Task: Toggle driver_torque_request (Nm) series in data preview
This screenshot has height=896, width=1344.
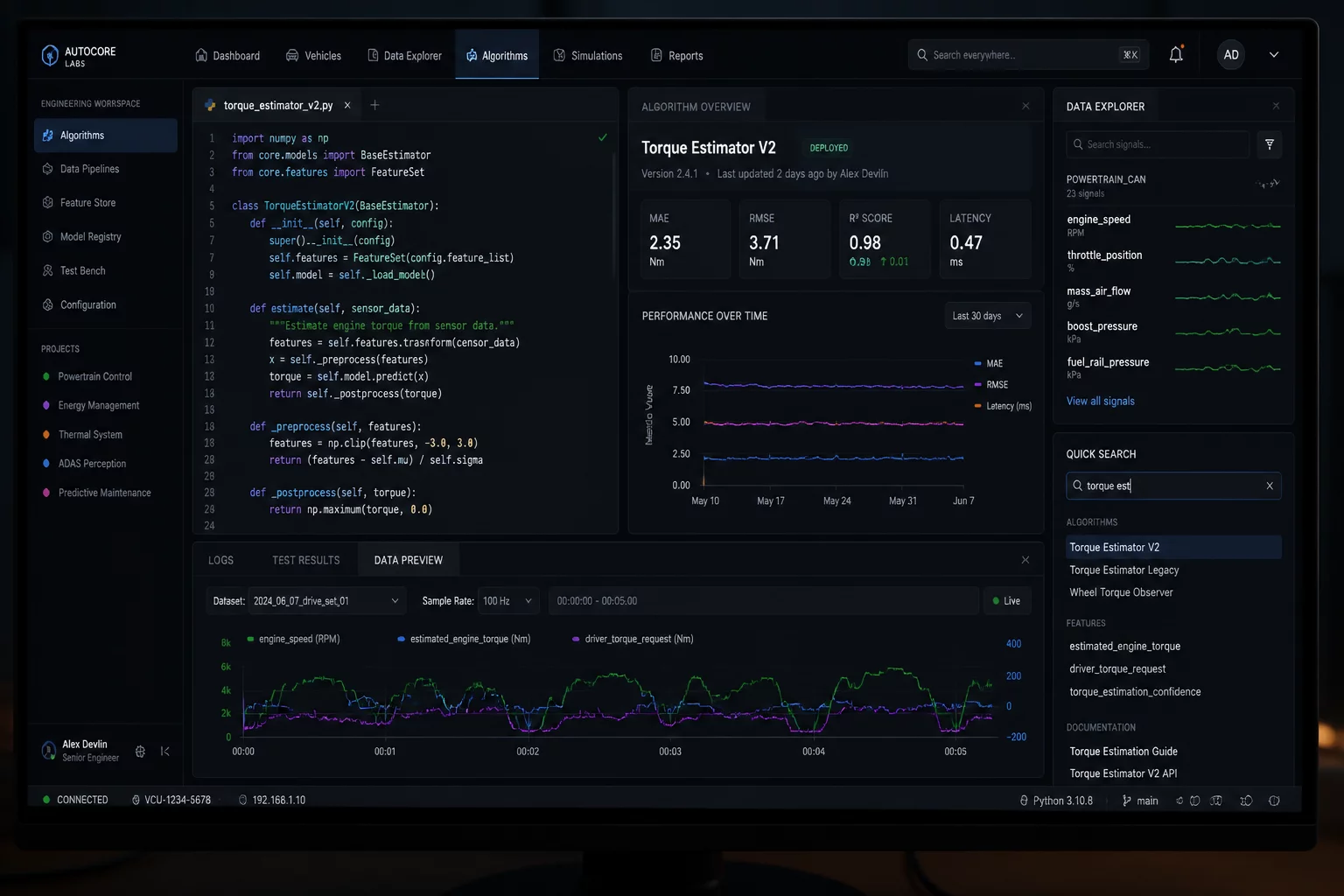Action: point(633,640)
